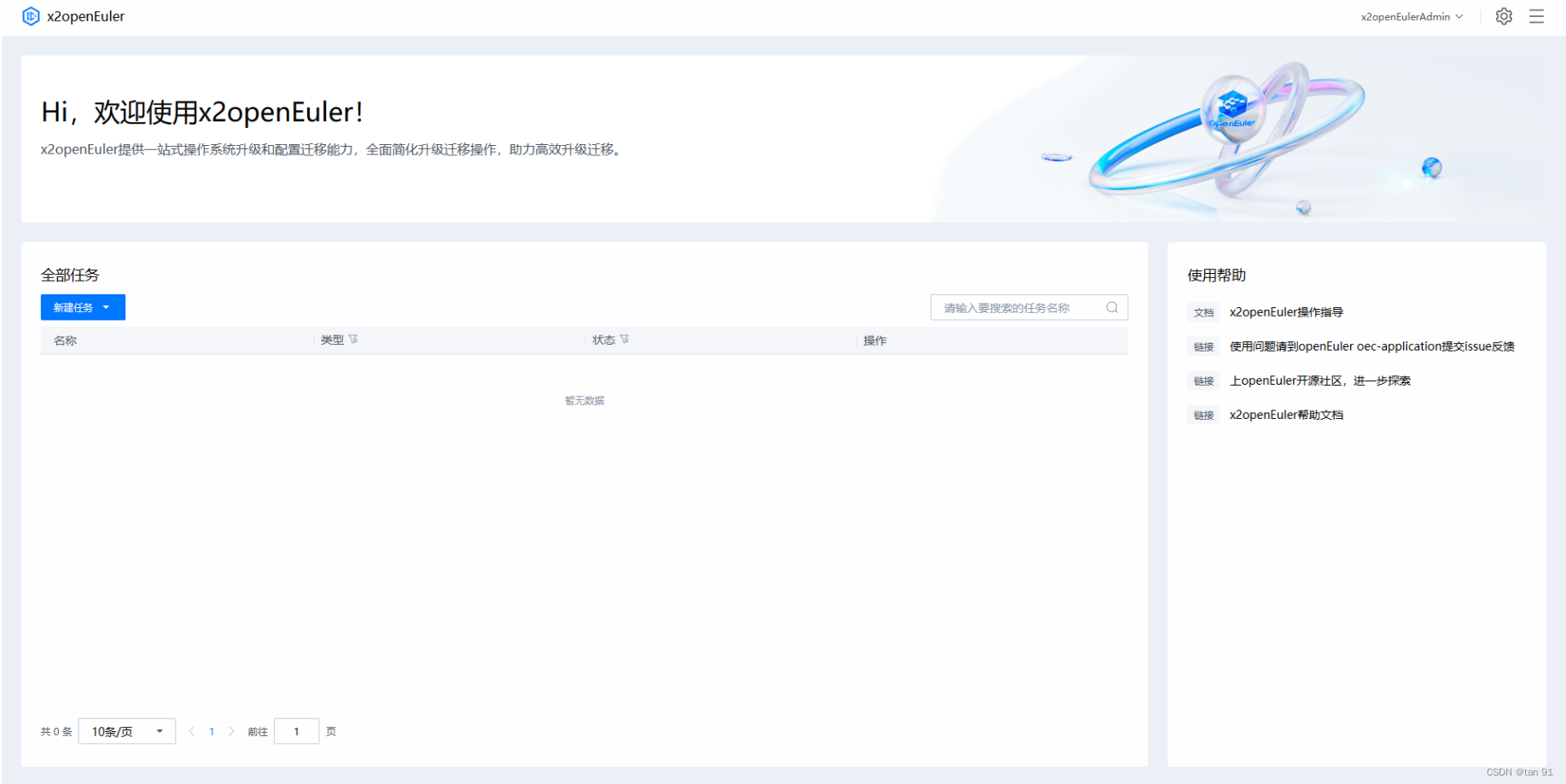The height and width of the screenshot is (784, 1566).
Task: Click the search magnifier icon
Action: [x=1112, y=307]
